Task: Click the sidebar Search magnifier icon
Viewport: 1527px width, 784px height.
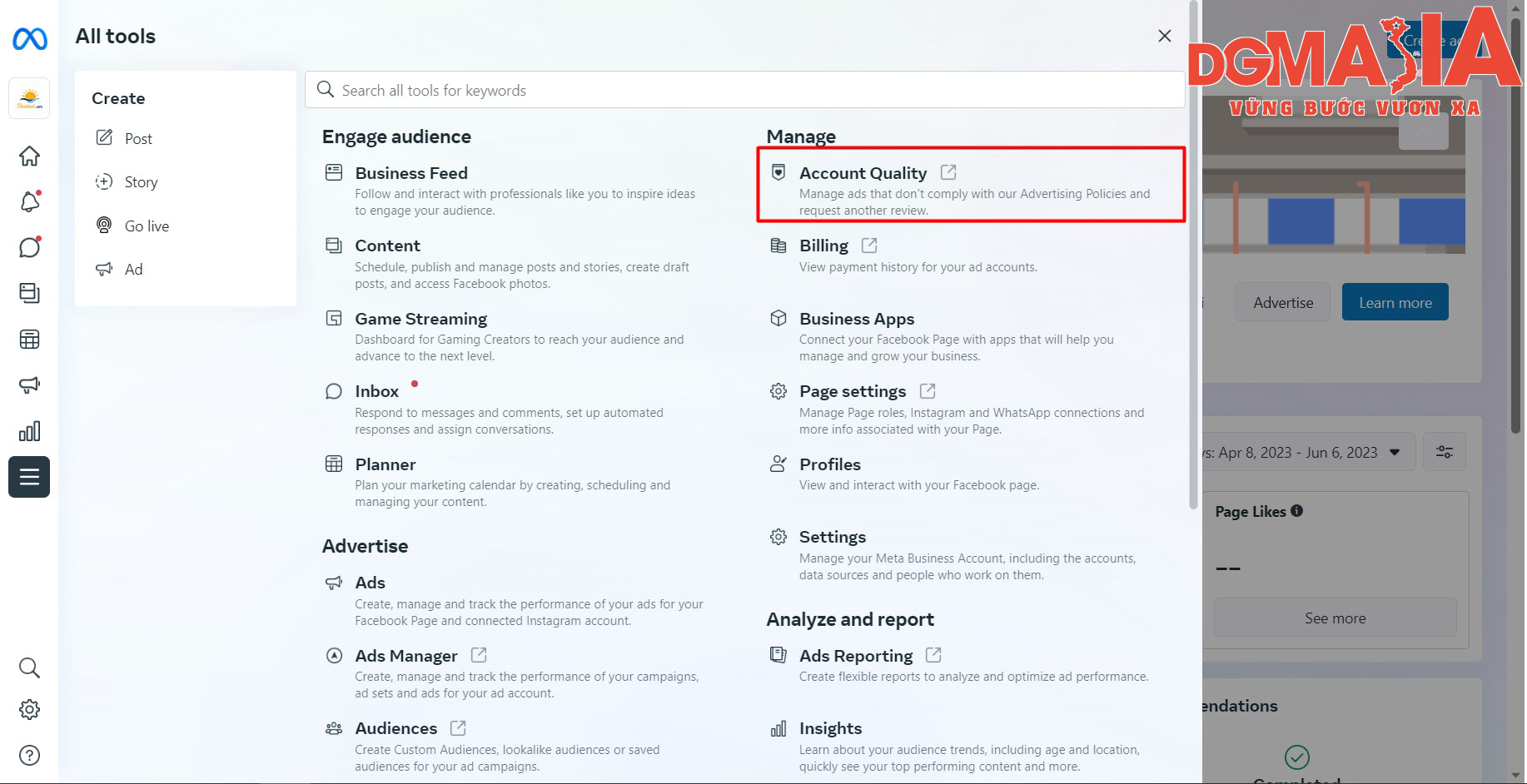Action: [x=29, y=667]
